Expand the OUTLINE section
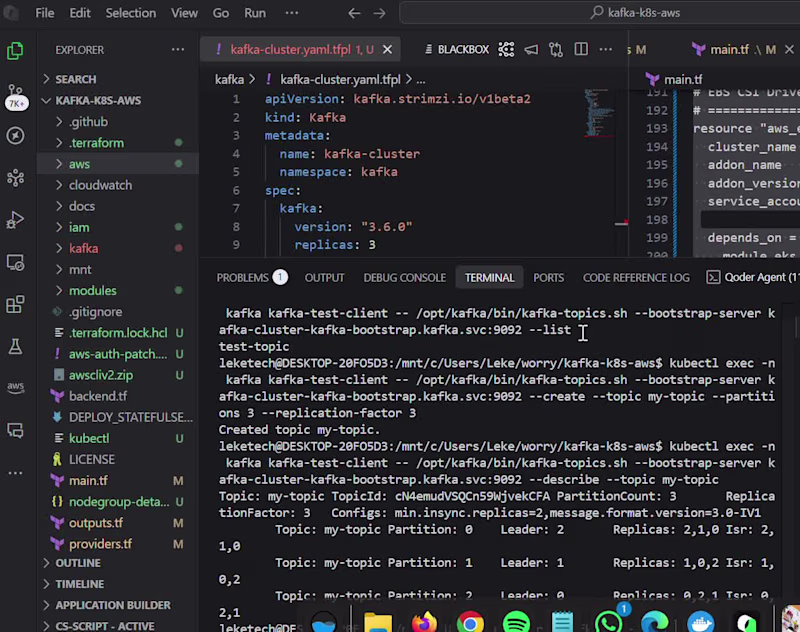 tap(78, 563)
